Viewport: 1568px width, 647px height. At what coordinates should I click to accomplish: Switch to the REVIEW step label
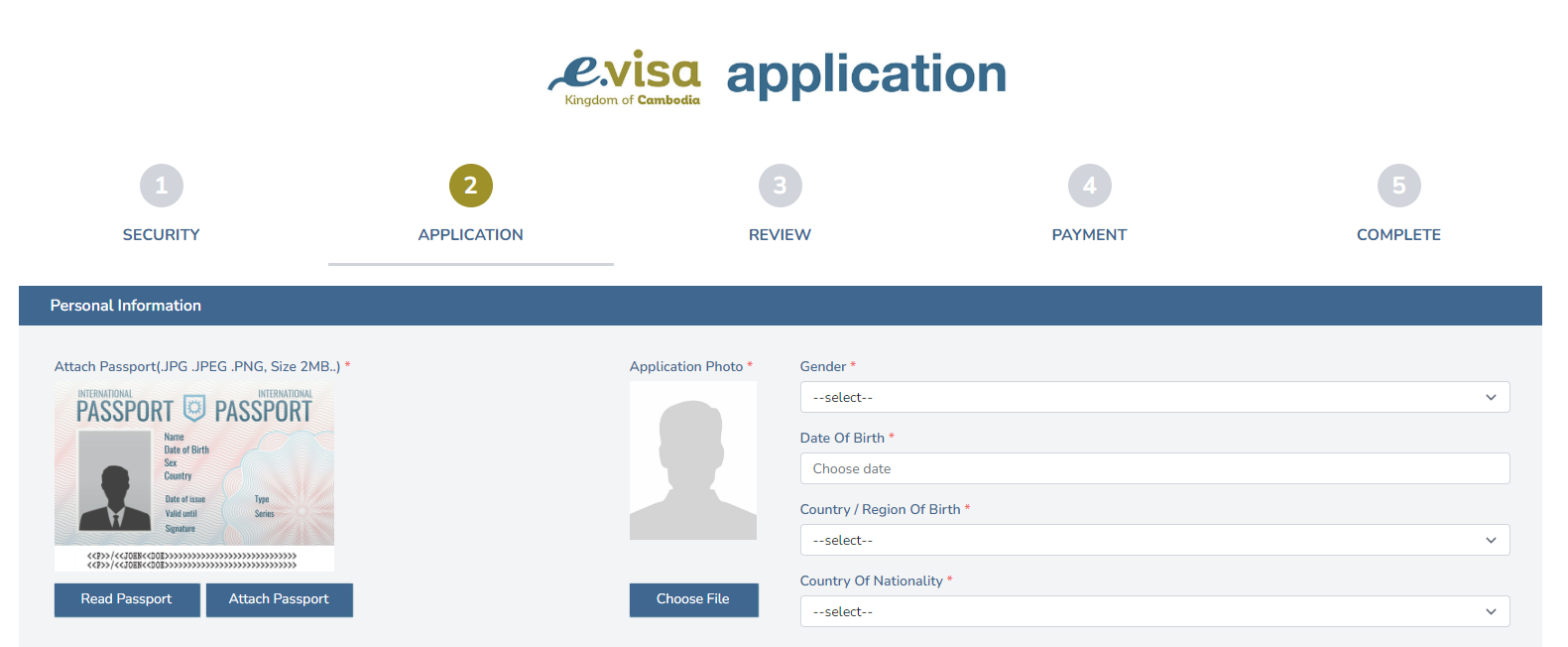(781, 235)
